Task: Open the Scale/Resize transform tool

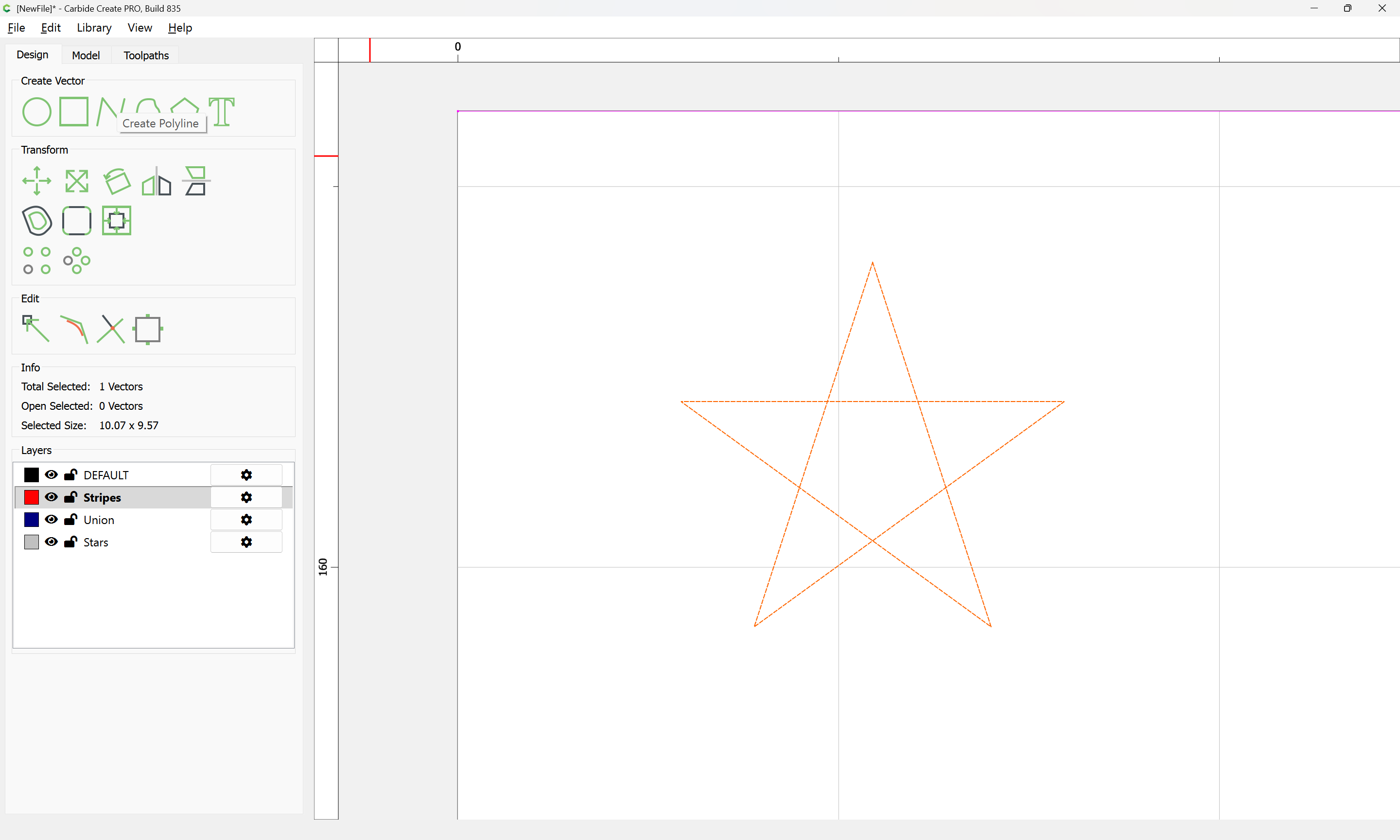Action: [x=76, y=181]
